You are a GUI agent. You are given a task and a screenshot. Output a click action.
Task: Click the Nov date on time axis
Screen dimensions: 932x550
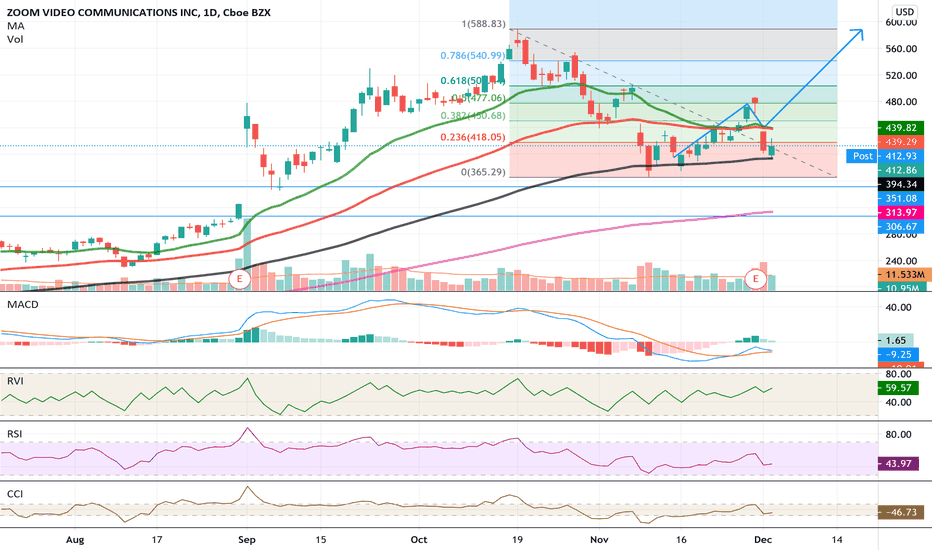599,540
